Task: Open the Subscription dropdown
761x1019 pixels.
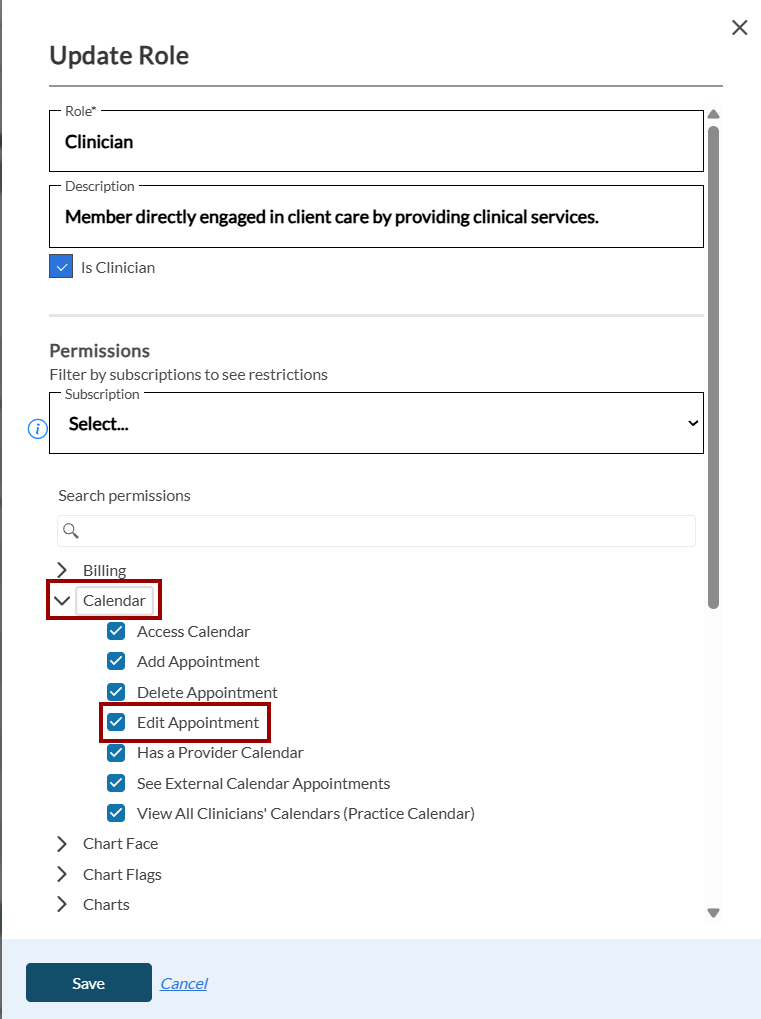Action: (376, 423)
